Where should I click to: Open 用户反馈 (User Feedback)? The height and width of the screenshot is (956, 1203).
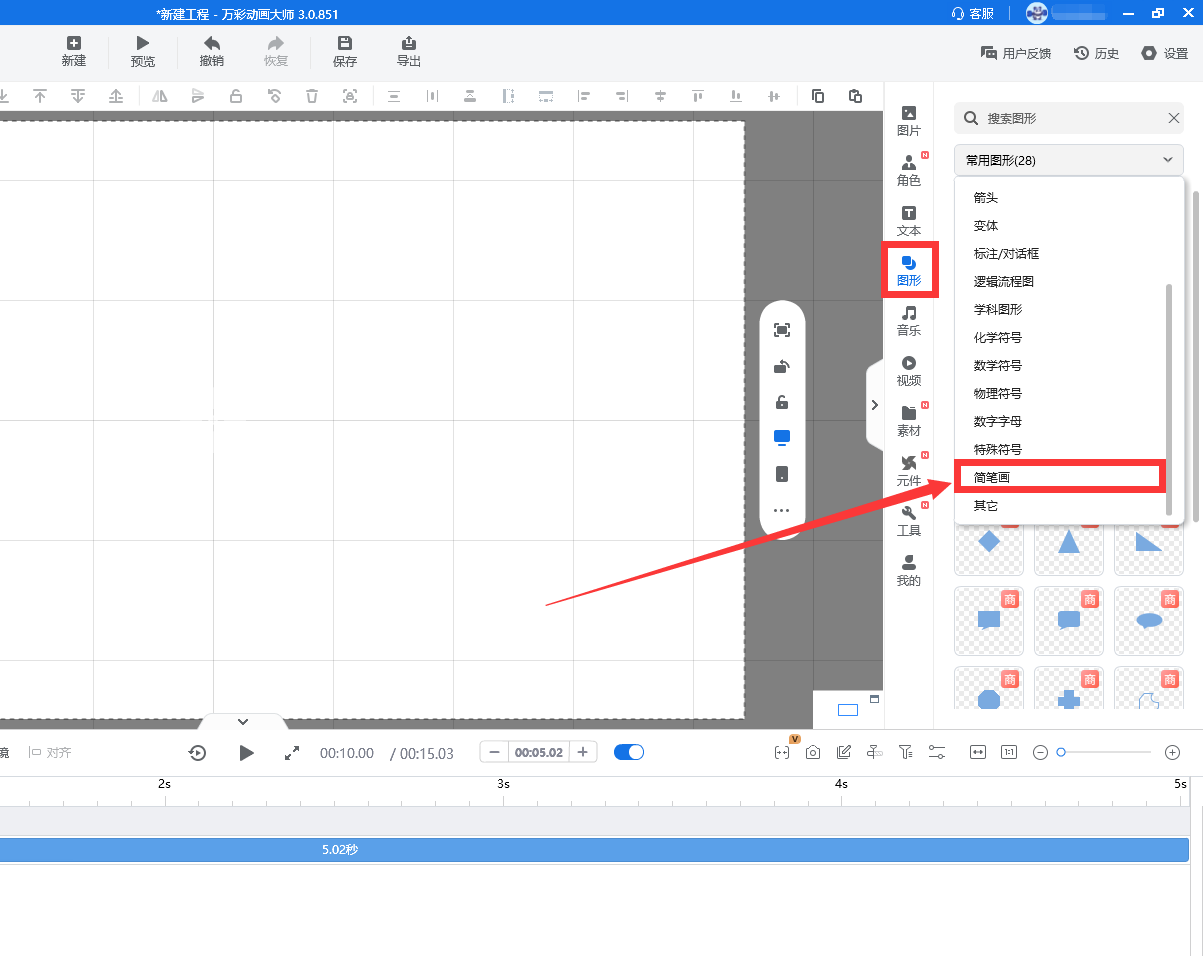[1016, 53]
